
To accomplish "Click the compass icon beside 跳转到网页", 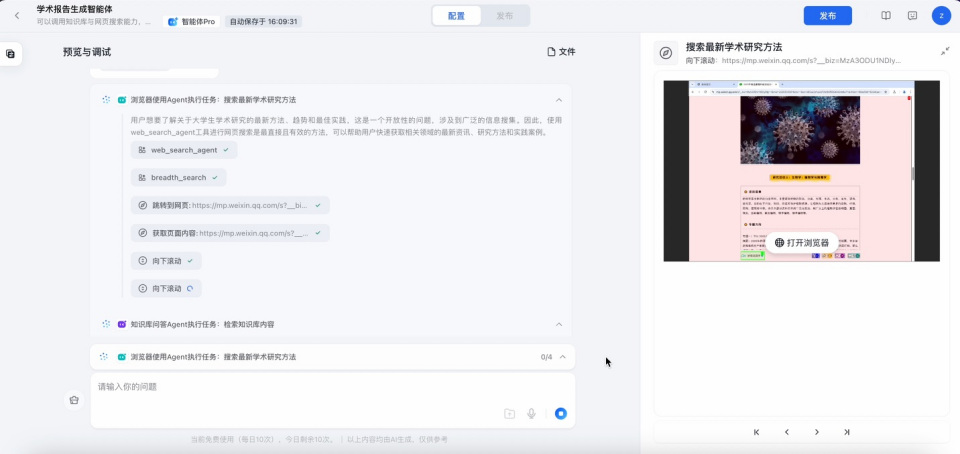I will [143, 206].
